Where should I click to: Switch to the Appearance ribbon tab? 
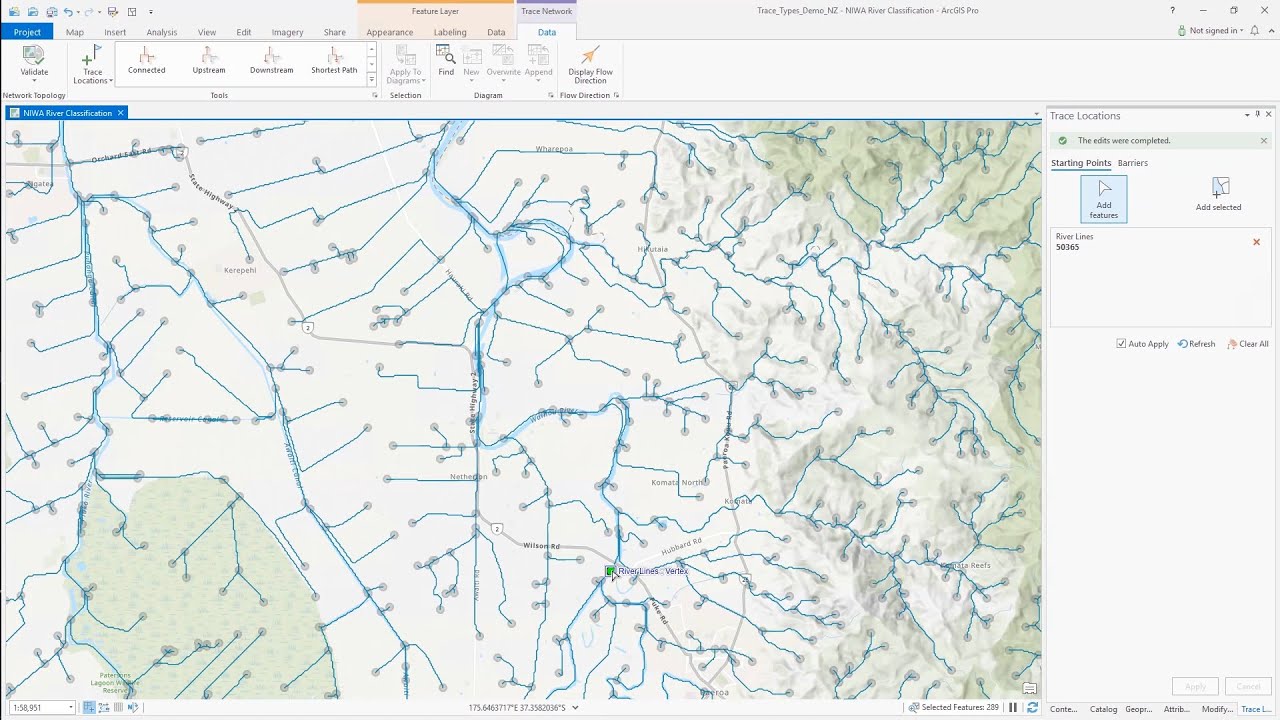tap(389, 32)
